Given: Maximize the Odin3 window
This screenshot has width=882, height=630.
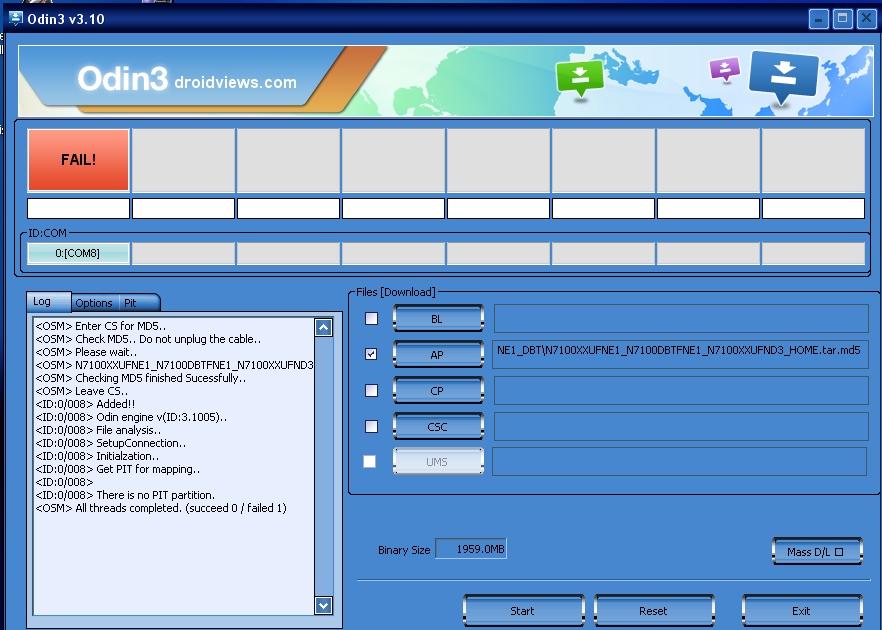Looking at the screenshot, I should click(x=842, y=19).
